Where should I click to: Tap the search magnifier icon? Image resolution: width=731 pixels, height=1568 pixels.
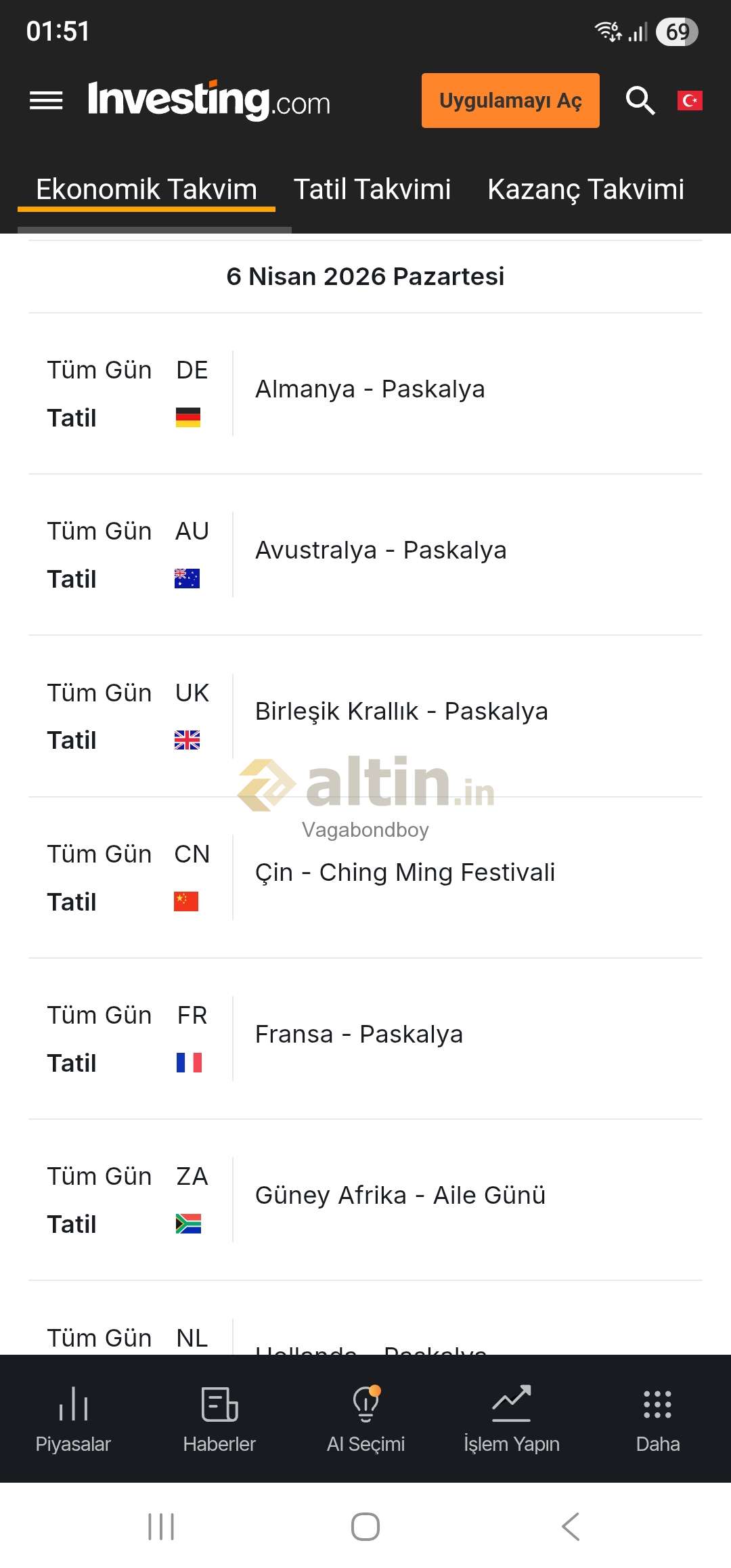pos(640,101)
